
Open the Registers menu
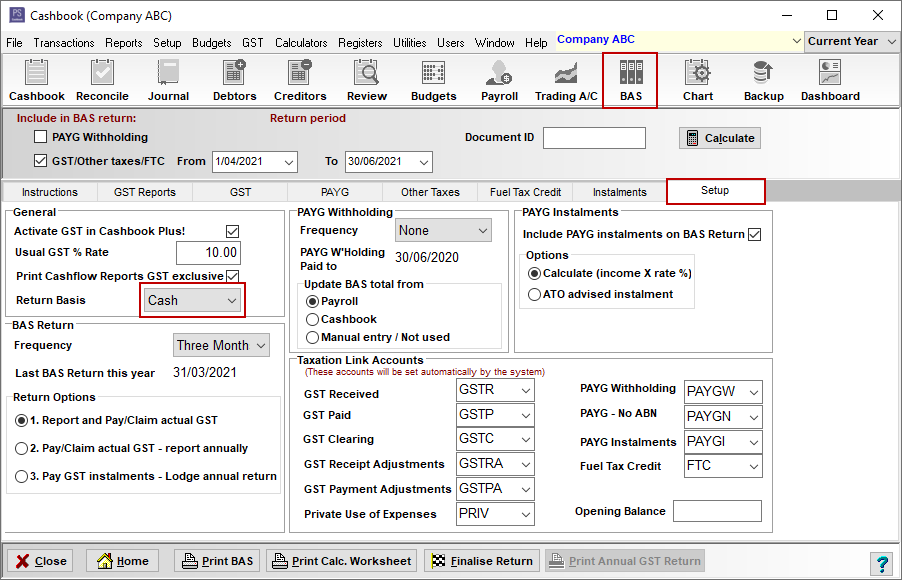pos(360,43)
